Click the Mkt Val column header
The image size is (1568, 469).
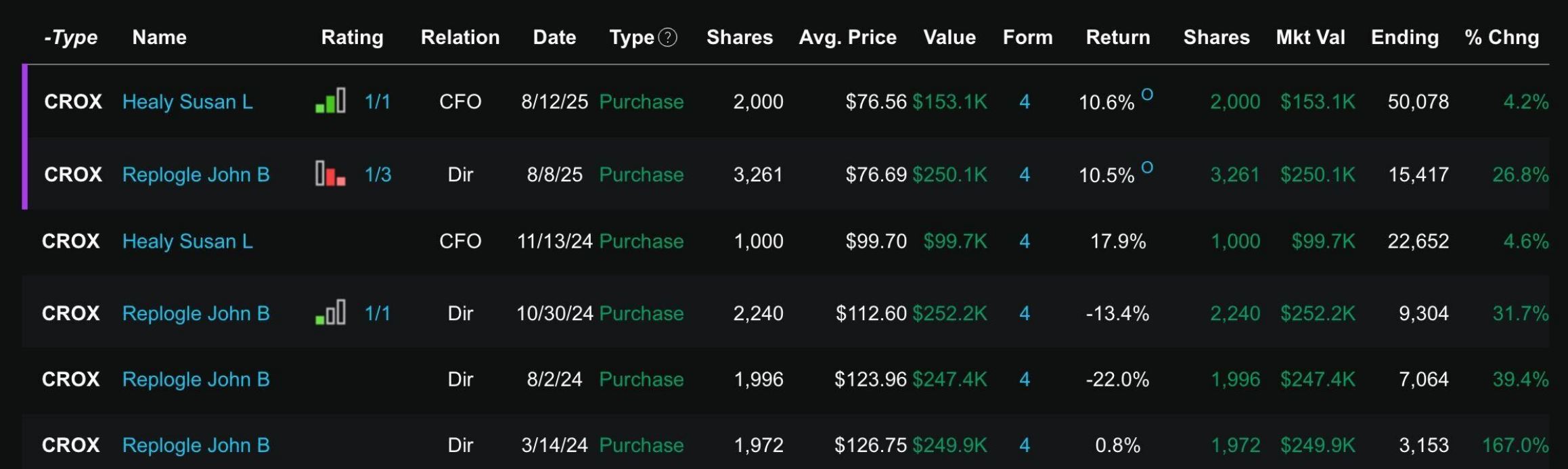[x=1310, y=37]
